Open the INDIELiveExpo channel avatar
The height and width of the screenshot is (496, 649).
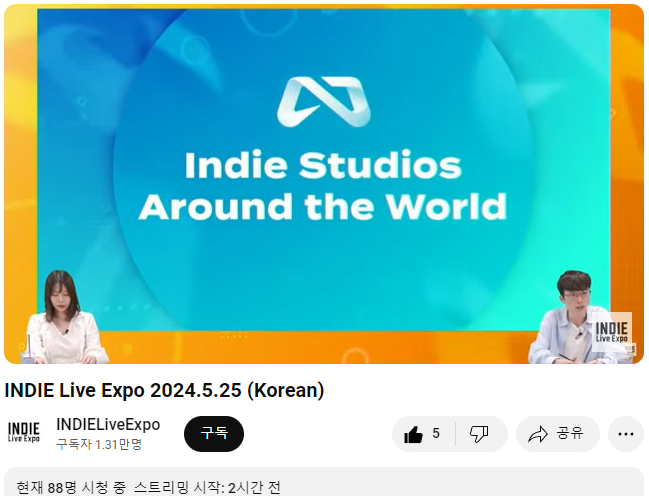(24, 433)
